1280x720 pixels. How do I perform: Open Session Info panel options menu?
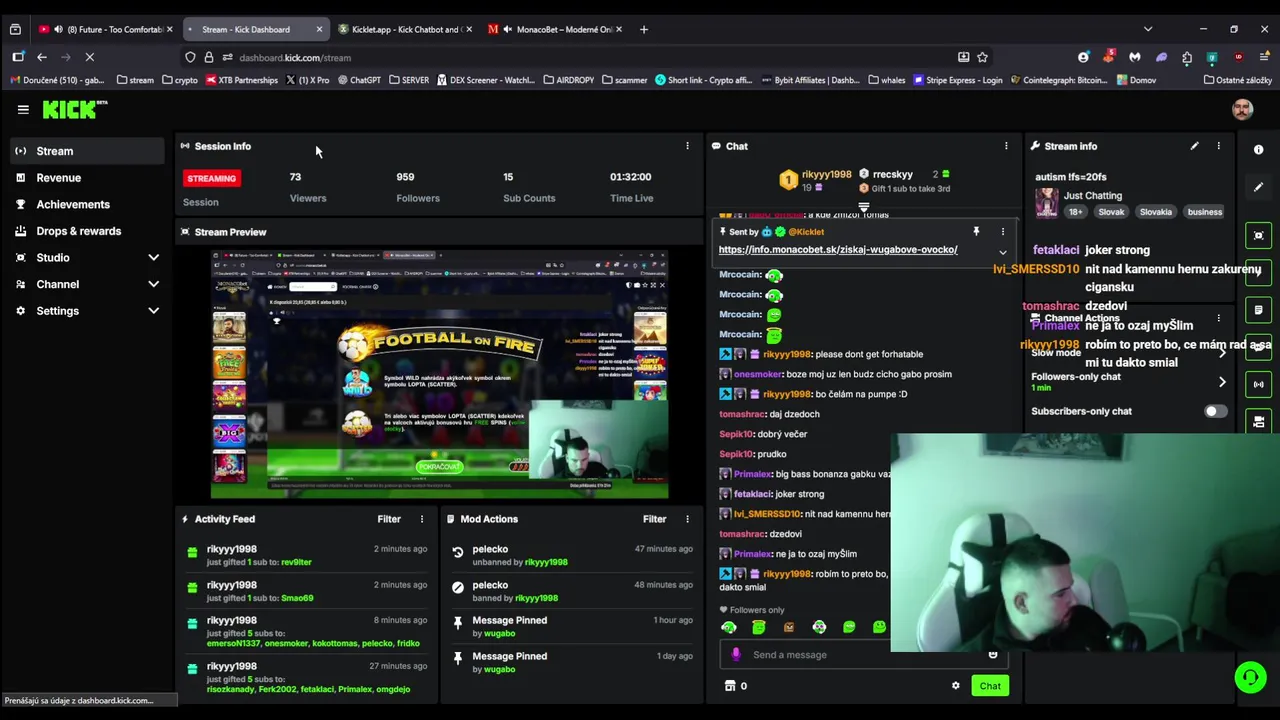[x=687, y=146]
